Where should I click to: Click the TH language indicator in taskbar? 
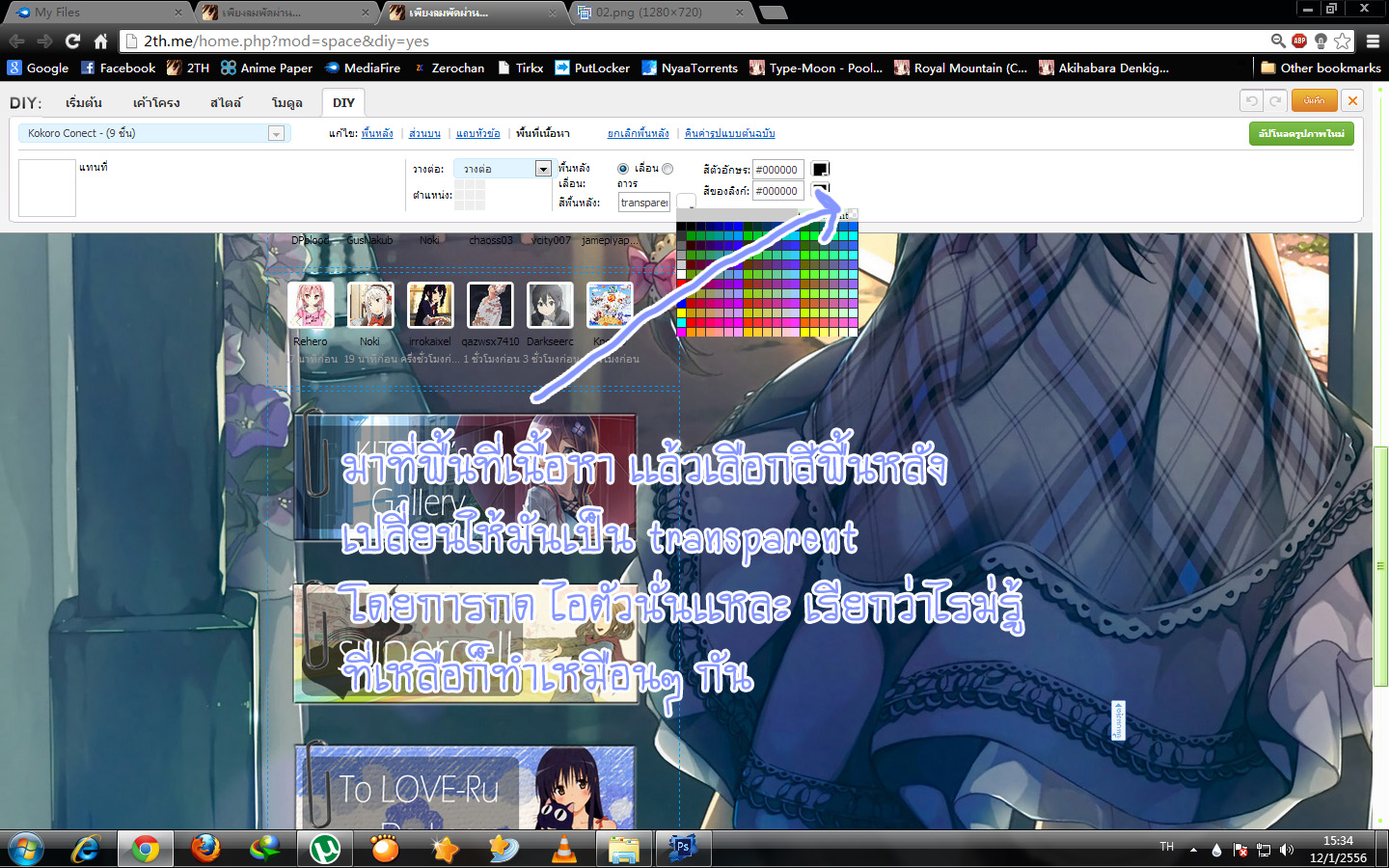click(1166, 847)
